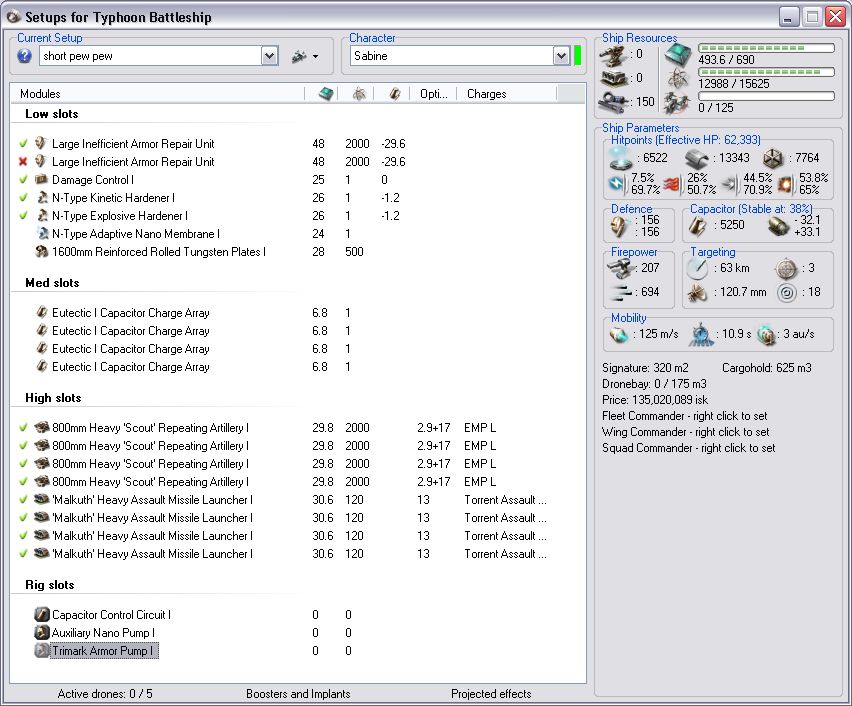Click the CPU icon beside 493.6 / 690
852x706 pixels.
[x=677, y=54]
